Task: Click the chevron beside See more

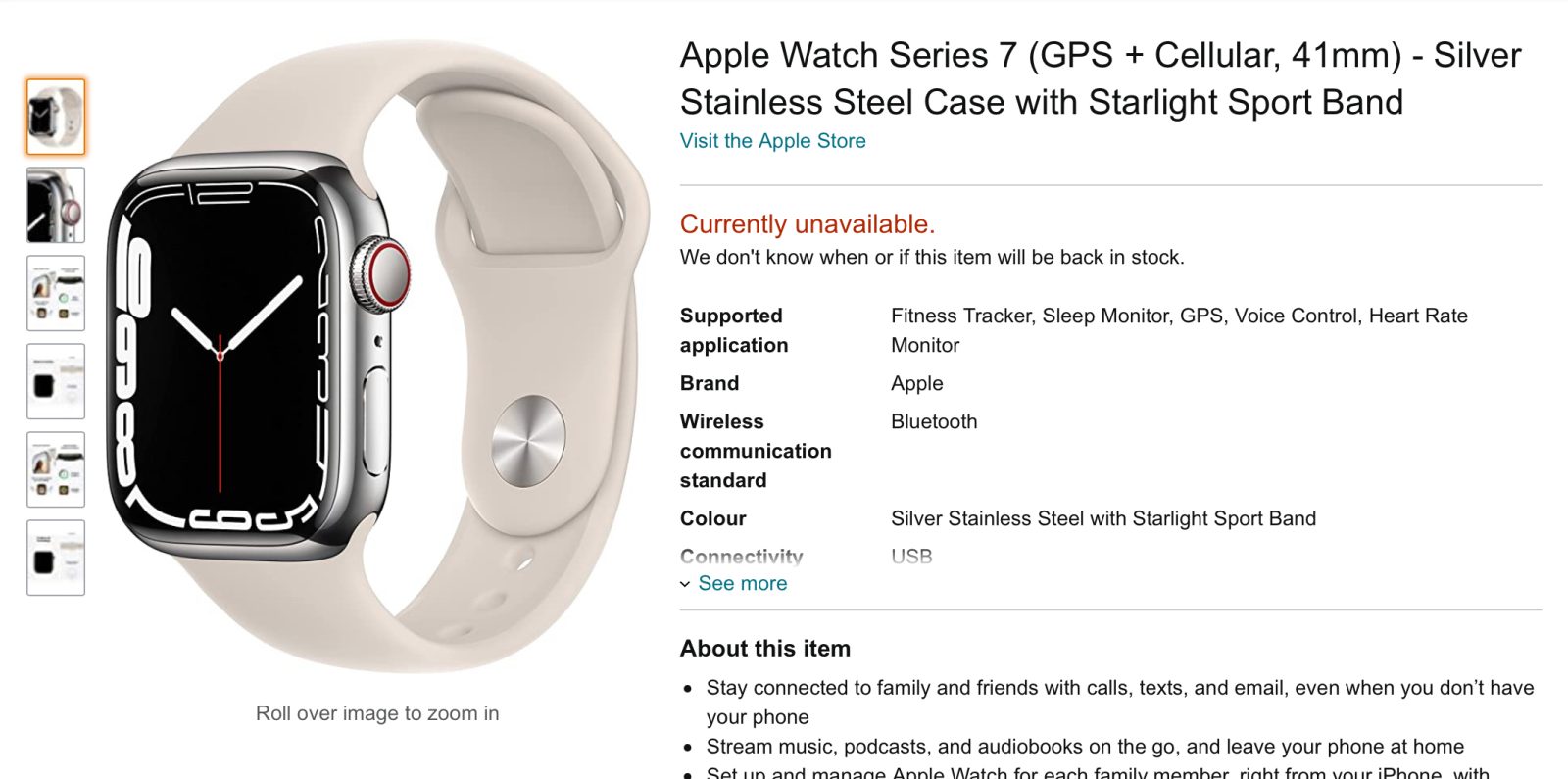Action: 685,585
